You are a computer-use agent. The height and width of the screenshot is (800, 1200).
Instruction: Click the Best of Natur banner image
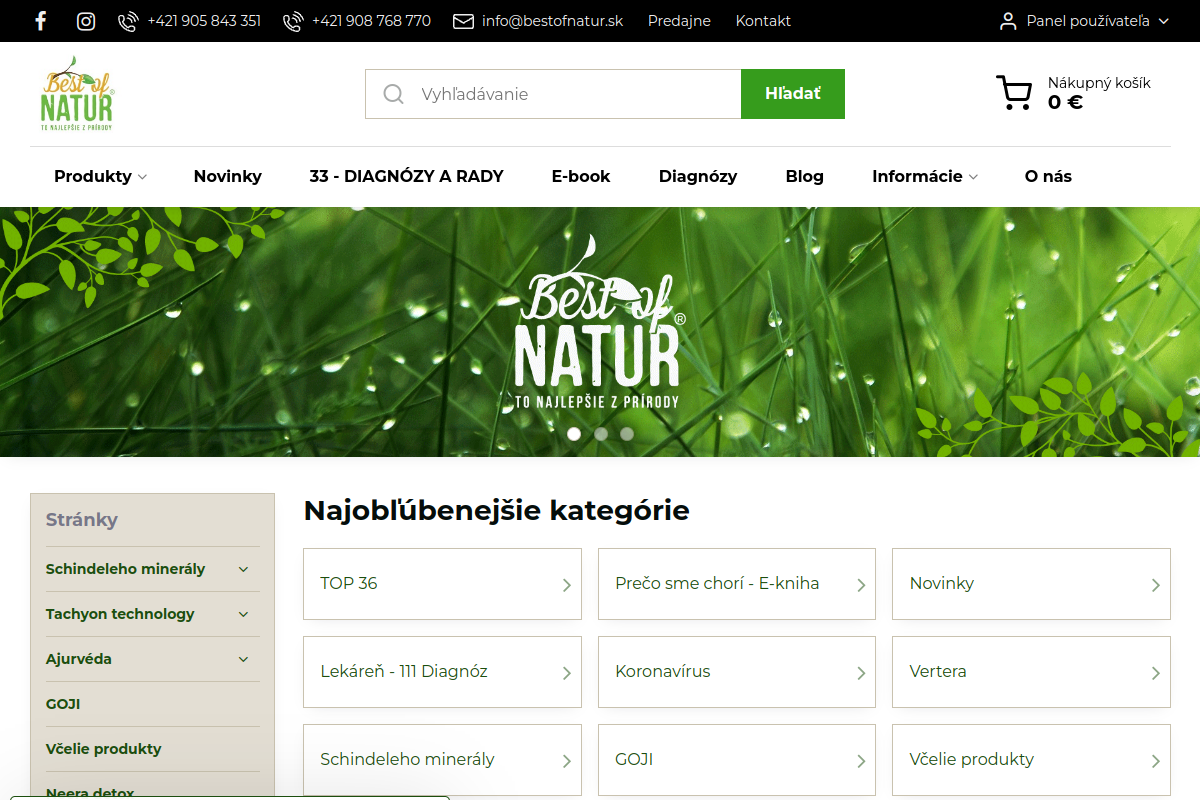(600, 332)
